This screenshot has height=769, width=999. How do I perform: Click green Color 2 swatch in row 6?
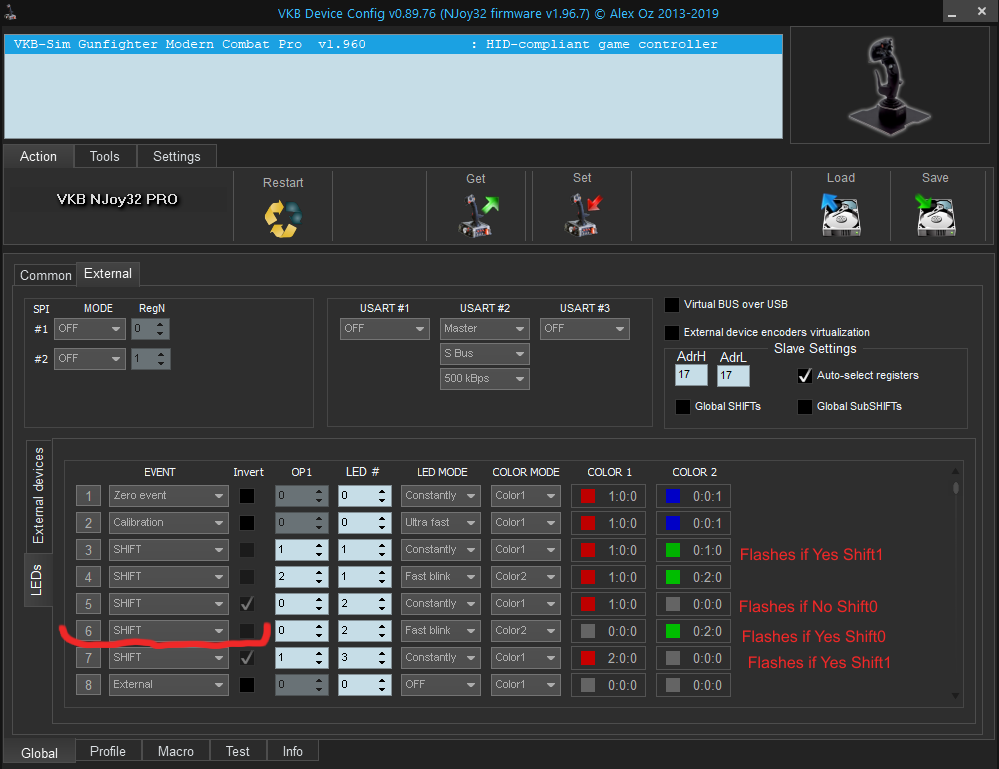[673, 631]
